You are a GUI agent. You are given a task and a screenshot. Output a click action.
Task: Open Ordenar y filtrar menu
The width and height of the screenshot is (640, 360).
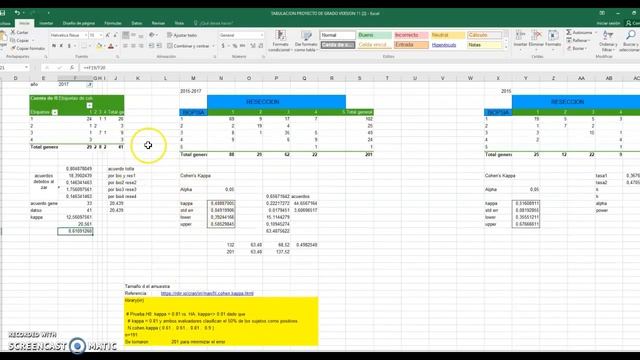pos(608,41)
